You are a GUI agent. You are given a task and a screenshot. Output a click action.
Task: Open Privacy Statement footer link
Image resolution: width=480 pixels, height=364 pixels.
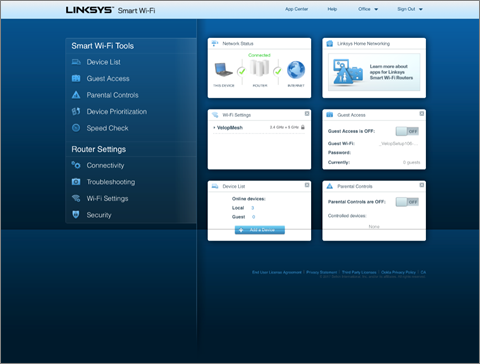coord(321,272)
